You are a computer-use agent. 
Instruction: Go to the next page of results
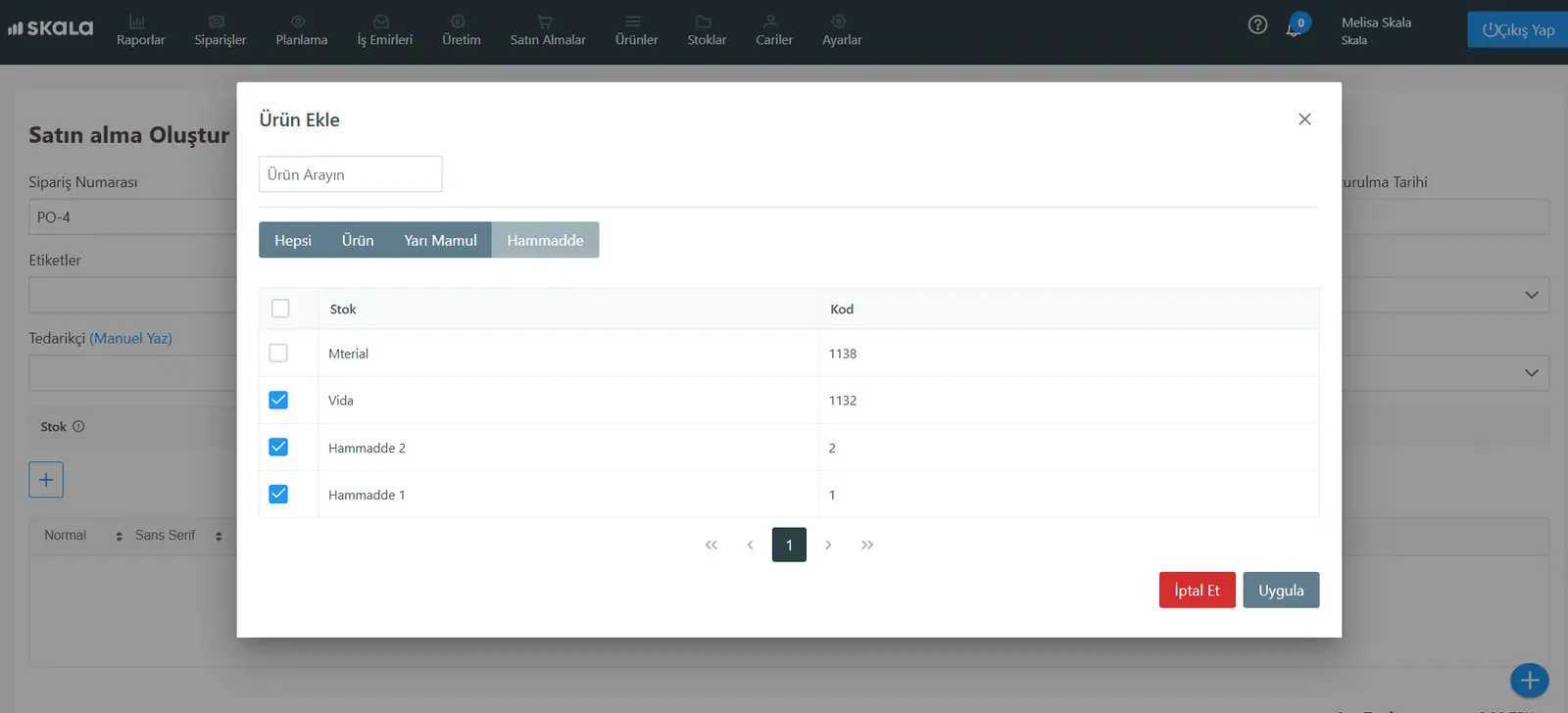pyautogui.click(x=828, y=545)
